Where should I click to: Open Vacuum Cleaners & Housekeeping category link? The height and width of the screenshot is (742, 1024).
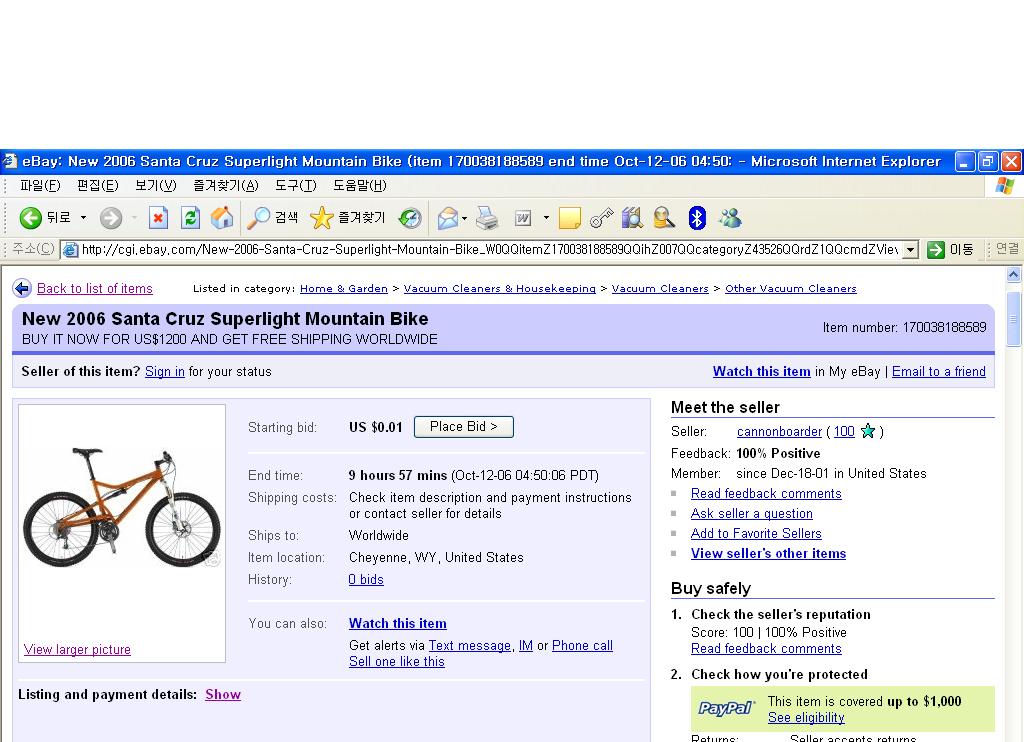(x=500, y=289)
